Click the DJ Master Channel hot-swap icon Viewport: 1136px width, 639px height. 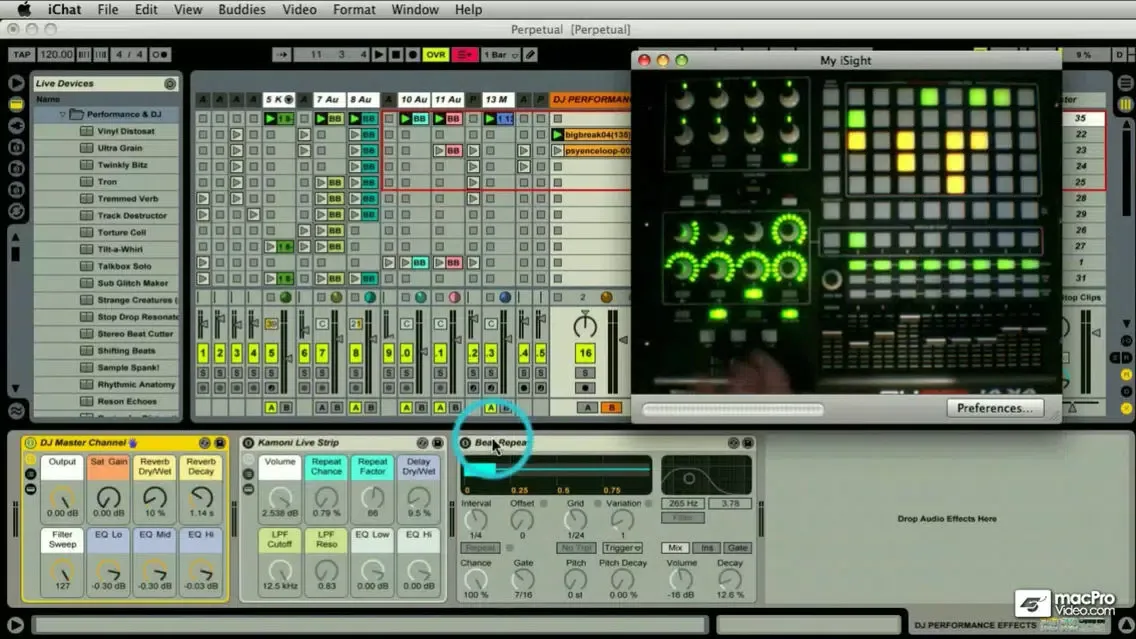point(204,443)
